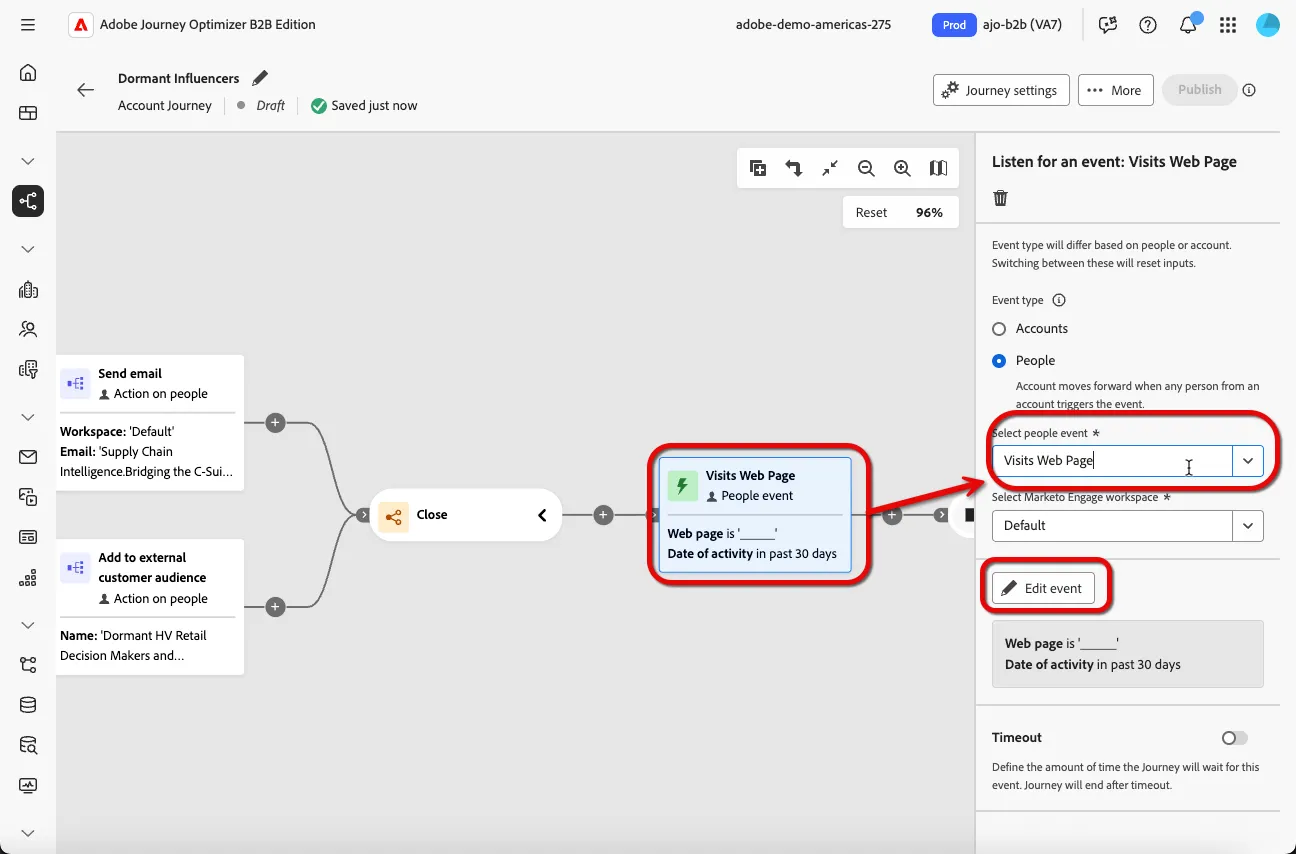This screenshot has width=1296, height=854.
Task: Select the Add to external customer audience node
Action: pos(150,607)
